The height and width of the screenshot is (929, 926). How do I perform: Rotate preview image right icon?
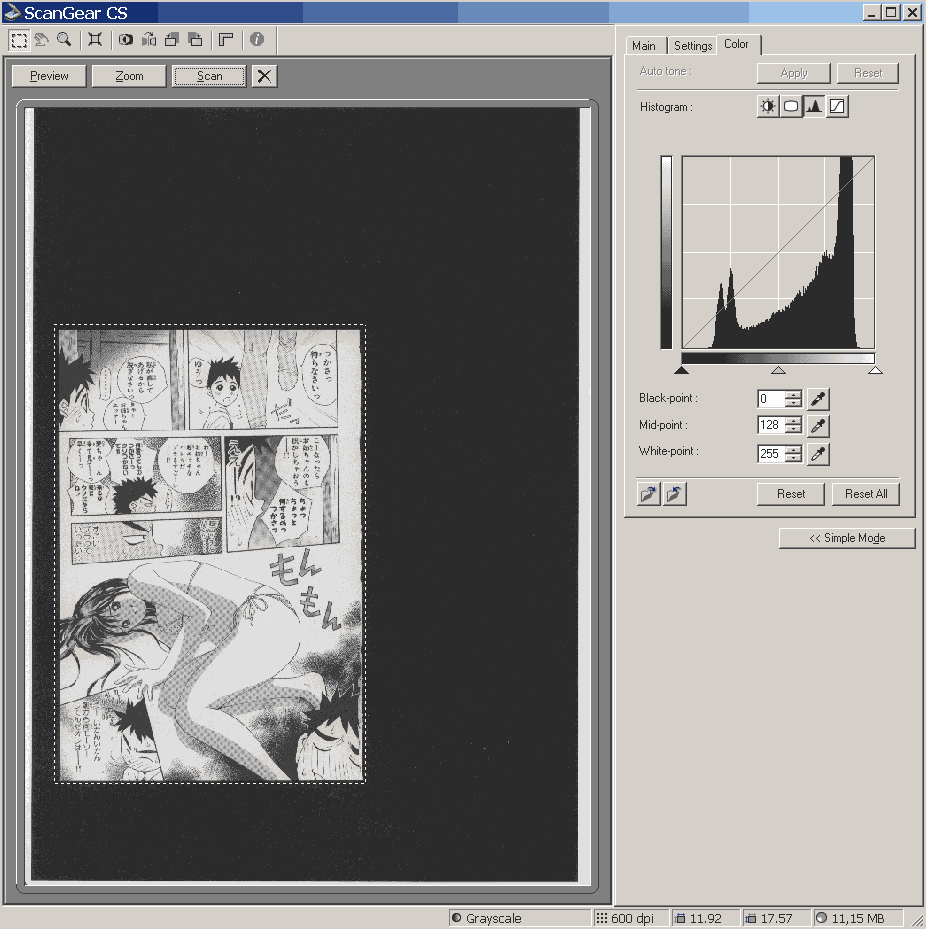[195, 40]
